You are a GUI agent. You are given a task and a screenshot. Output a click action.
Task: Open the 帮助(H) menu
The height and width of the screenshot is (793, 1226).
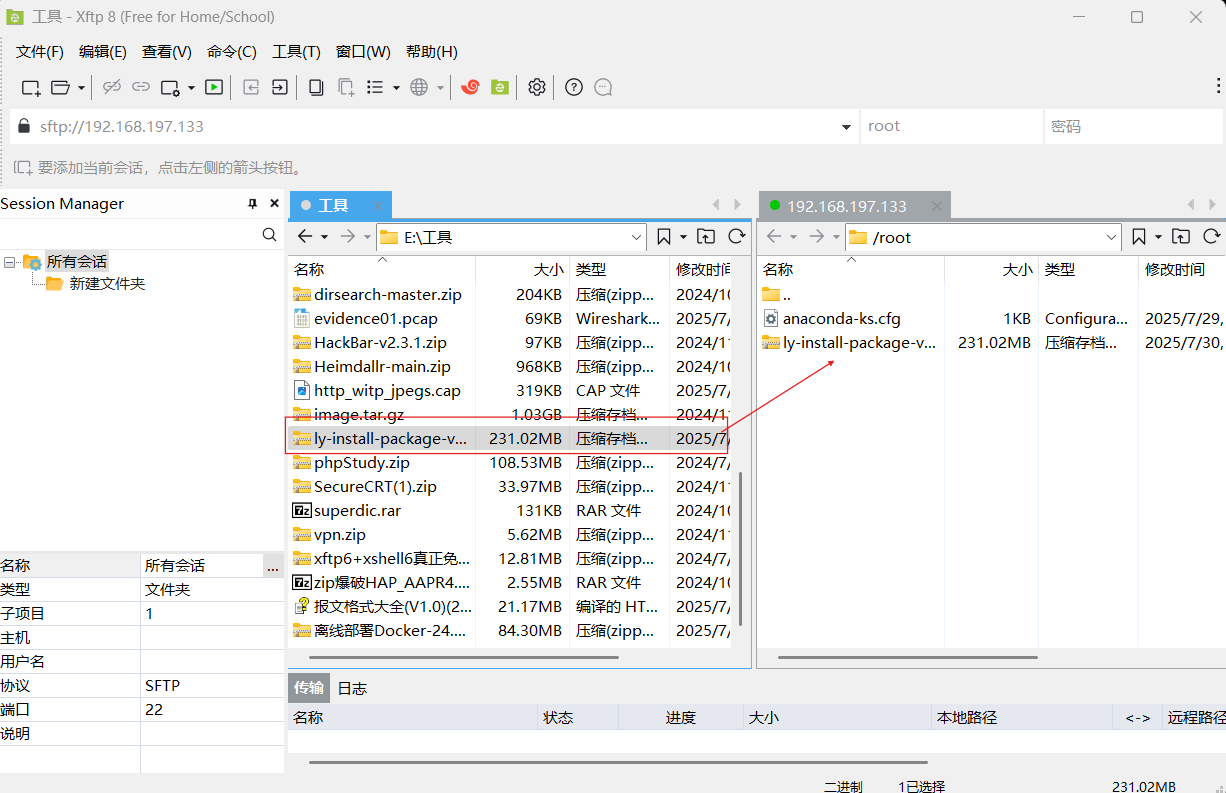point(432,52)
